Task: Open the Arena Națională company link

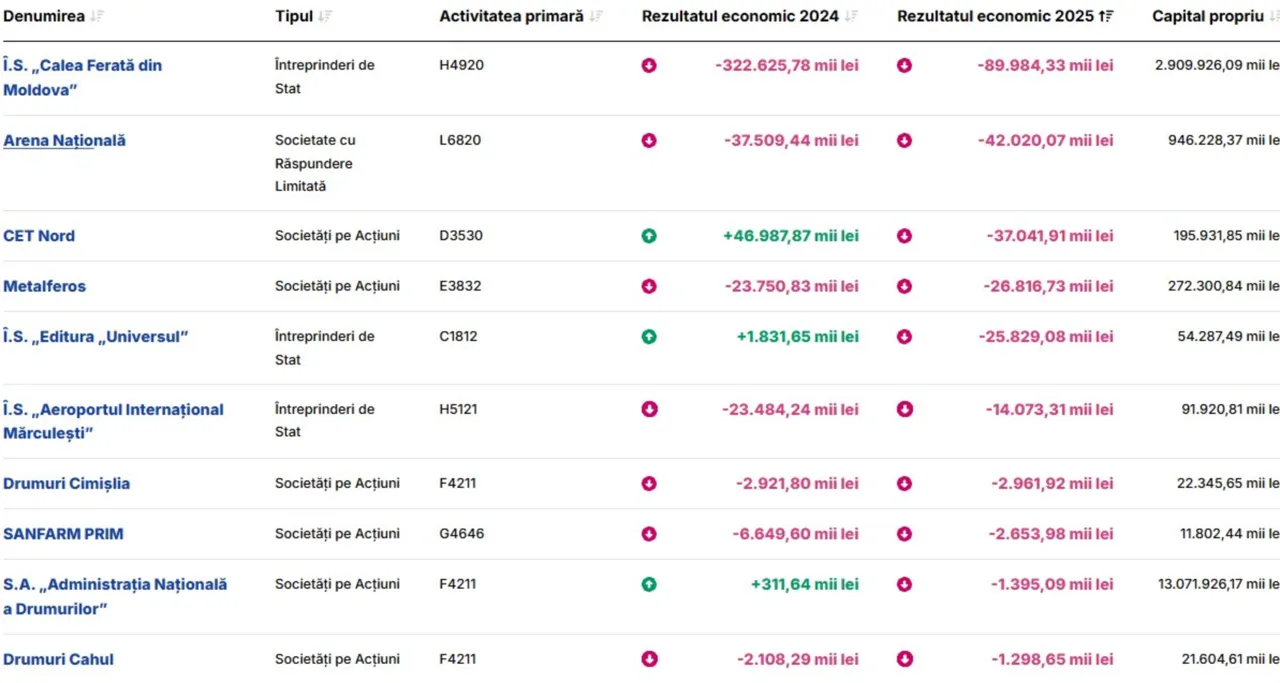Action: [x=65, y=141]
